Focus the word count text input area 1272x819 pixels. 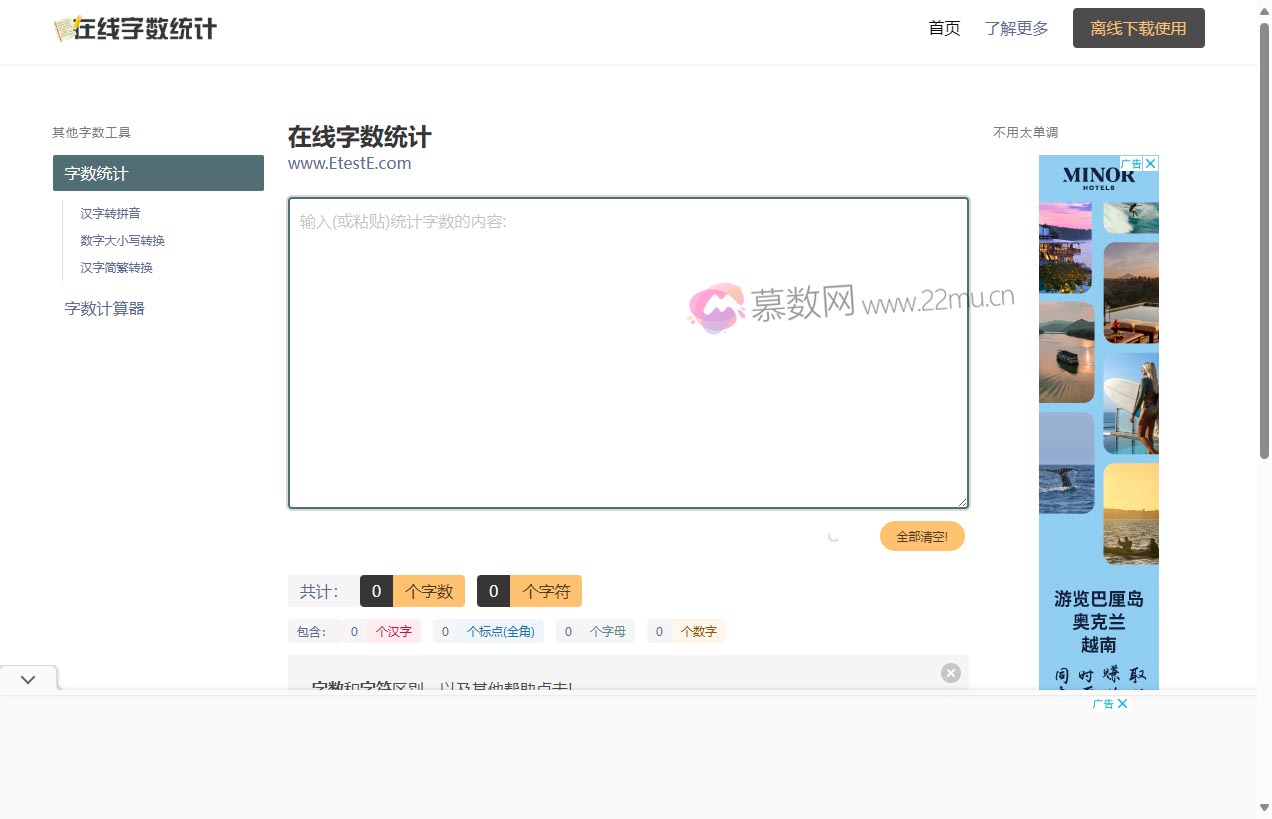(628, 352)
